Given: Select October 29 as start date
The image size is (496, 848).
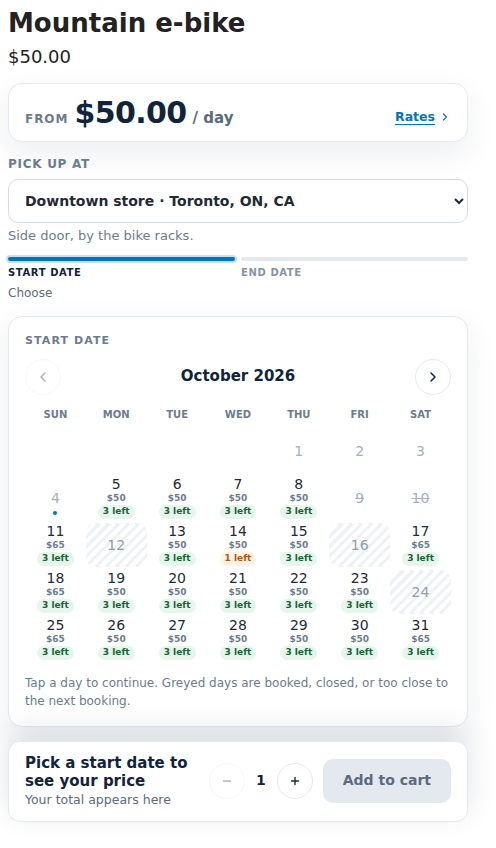Looking at the screenshot, I should 299,639.
